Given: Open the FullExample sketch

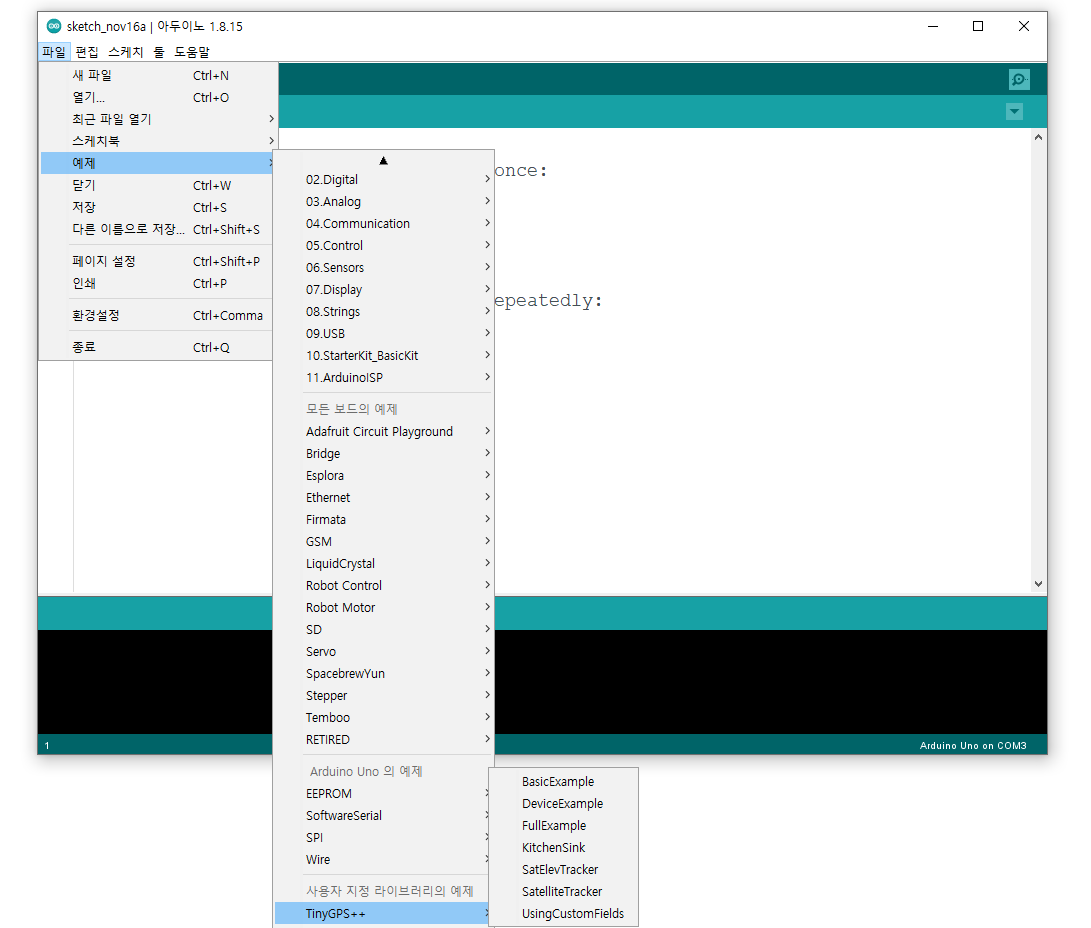Looking at the screenshot, I should click(564, 826).
